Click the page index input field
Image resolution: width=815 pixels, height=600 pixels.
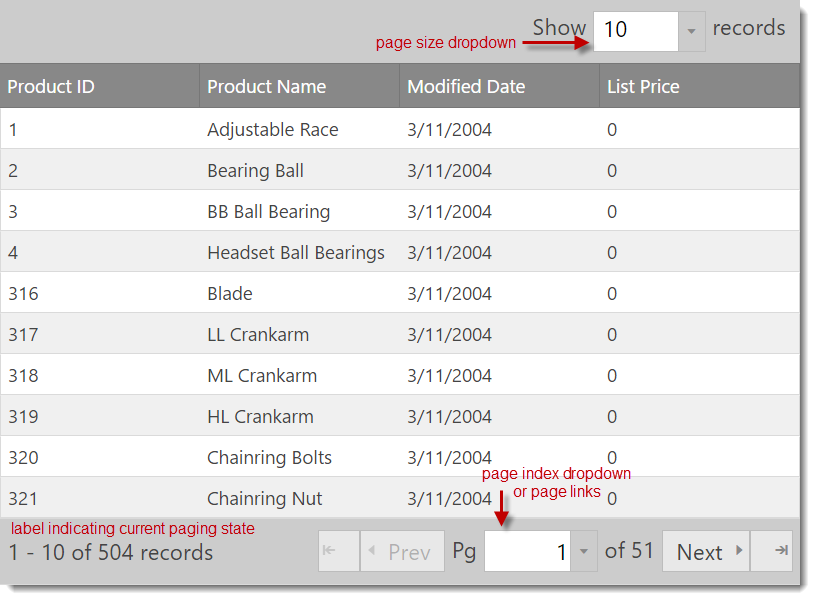point(527,552)
